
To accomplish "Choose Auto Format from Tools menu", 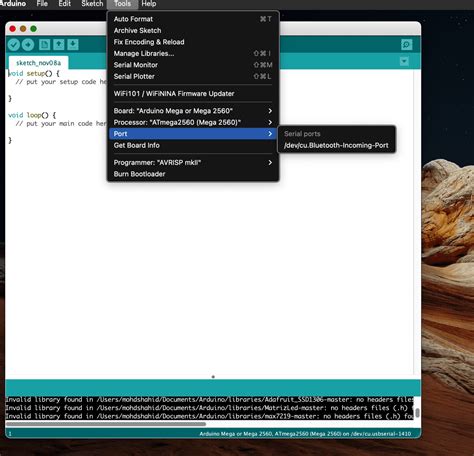I will [x=193, y=19].
